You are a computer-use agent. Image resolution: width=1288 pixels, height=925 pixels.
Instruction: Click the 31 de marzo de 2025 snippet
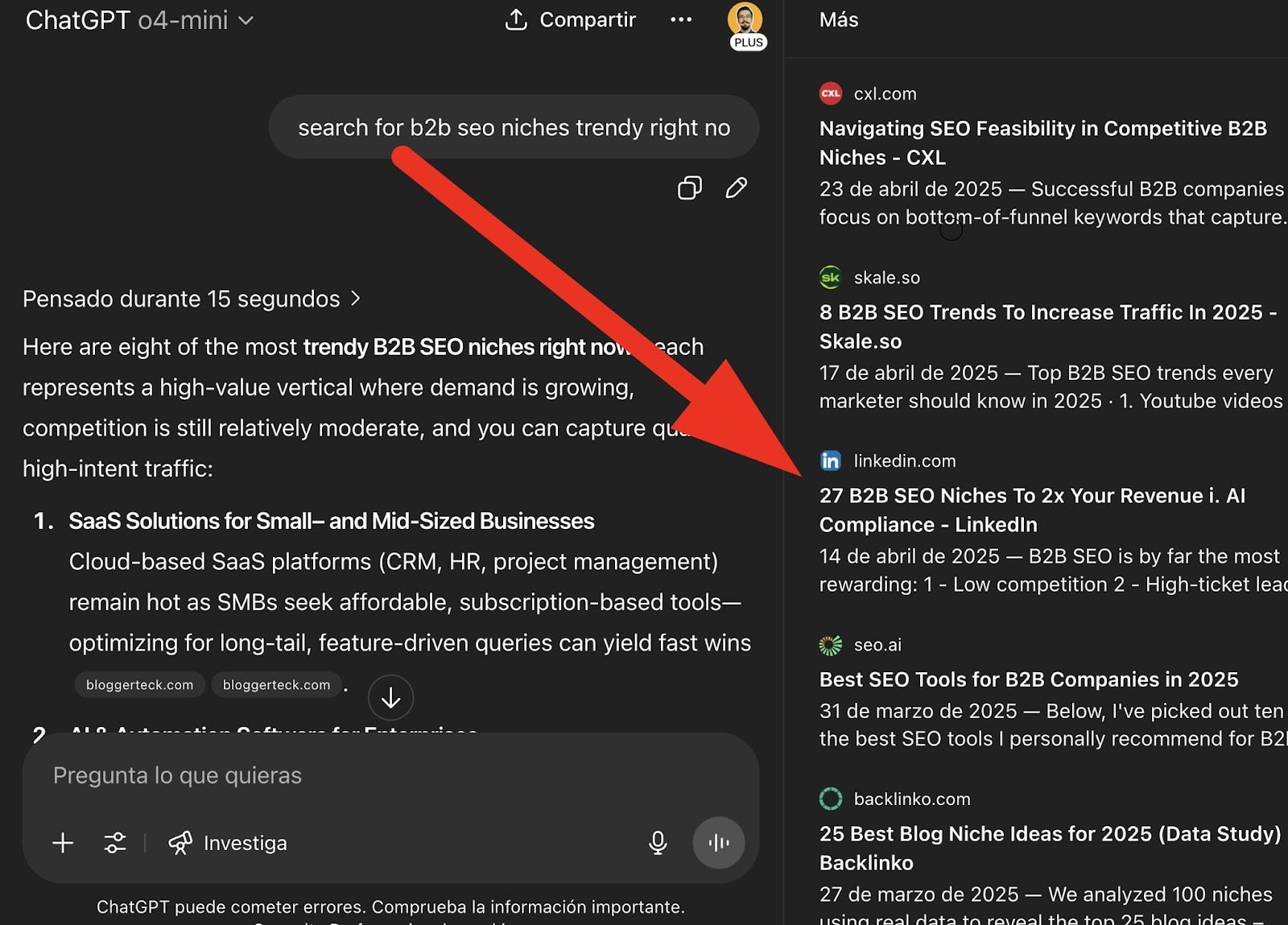1053,725
